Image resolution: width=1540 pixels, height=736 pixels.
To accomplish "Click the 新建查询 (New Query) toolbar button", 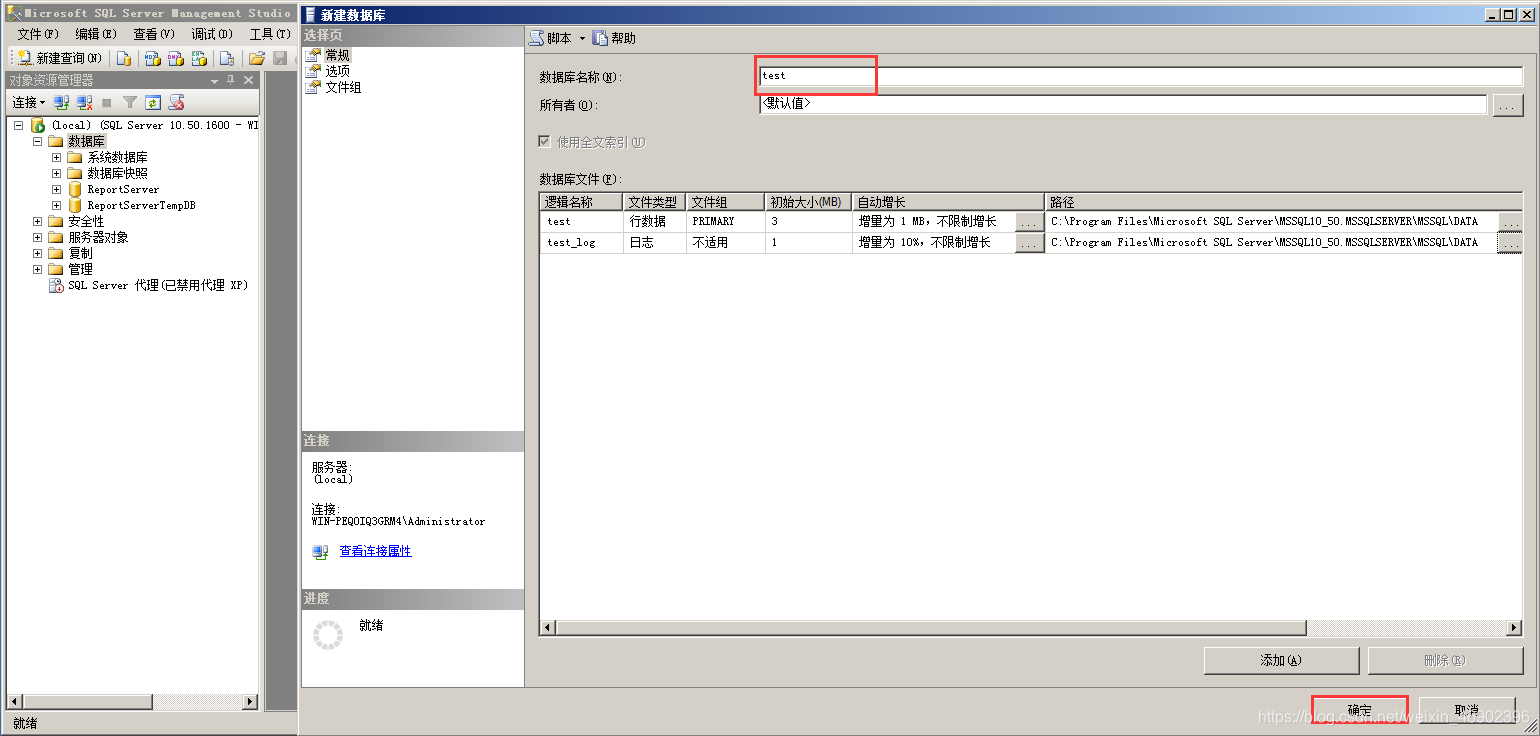I will pyautogui.click(x=60, y=58).
